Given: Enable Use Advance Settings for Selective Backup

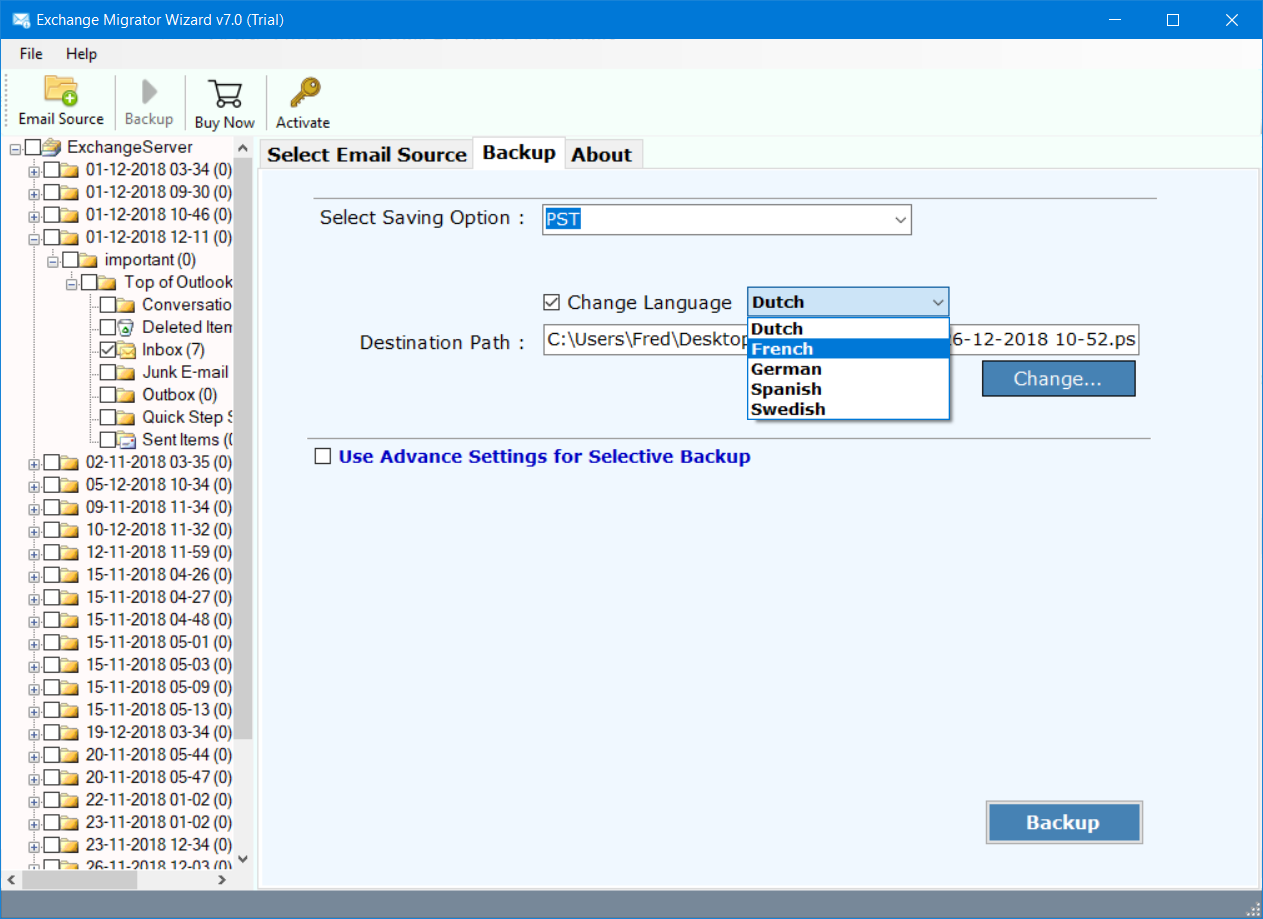Looking at the screenshot, I should pyautogui.click(x=322, y=457).
